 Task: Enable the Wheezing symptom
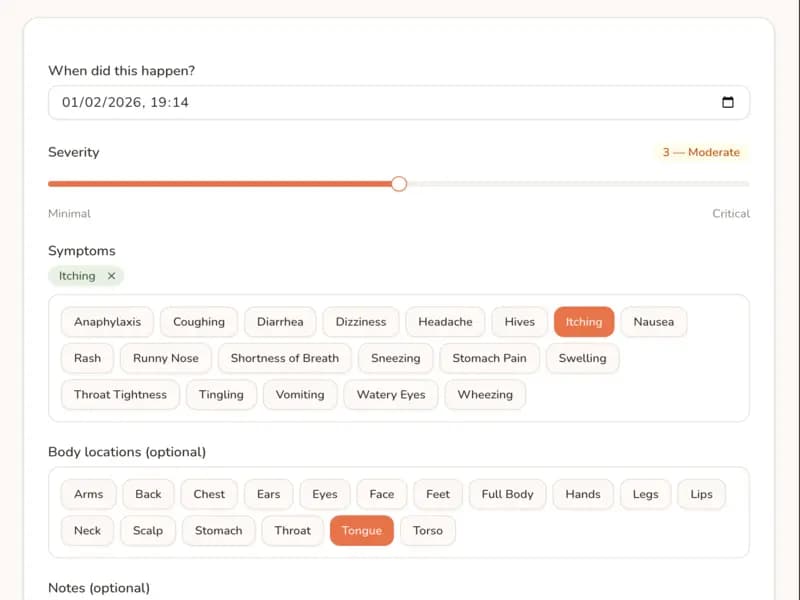(x=485, y=394)
